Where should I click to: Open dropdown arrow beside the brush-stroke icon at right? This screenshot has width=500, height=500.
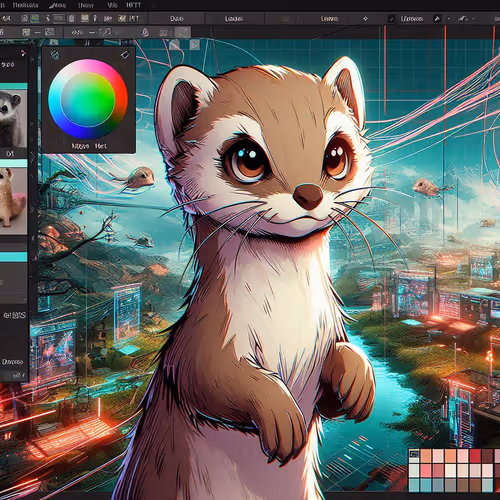click(x=474, y=19)
